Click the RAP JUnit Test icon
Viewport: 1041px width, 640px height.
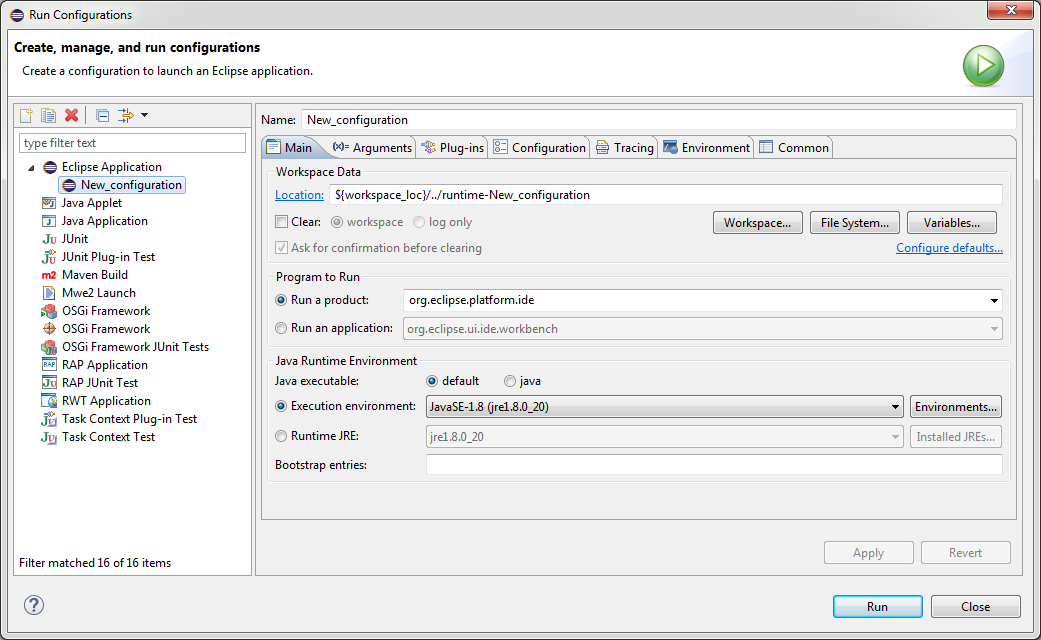(49, 382)
